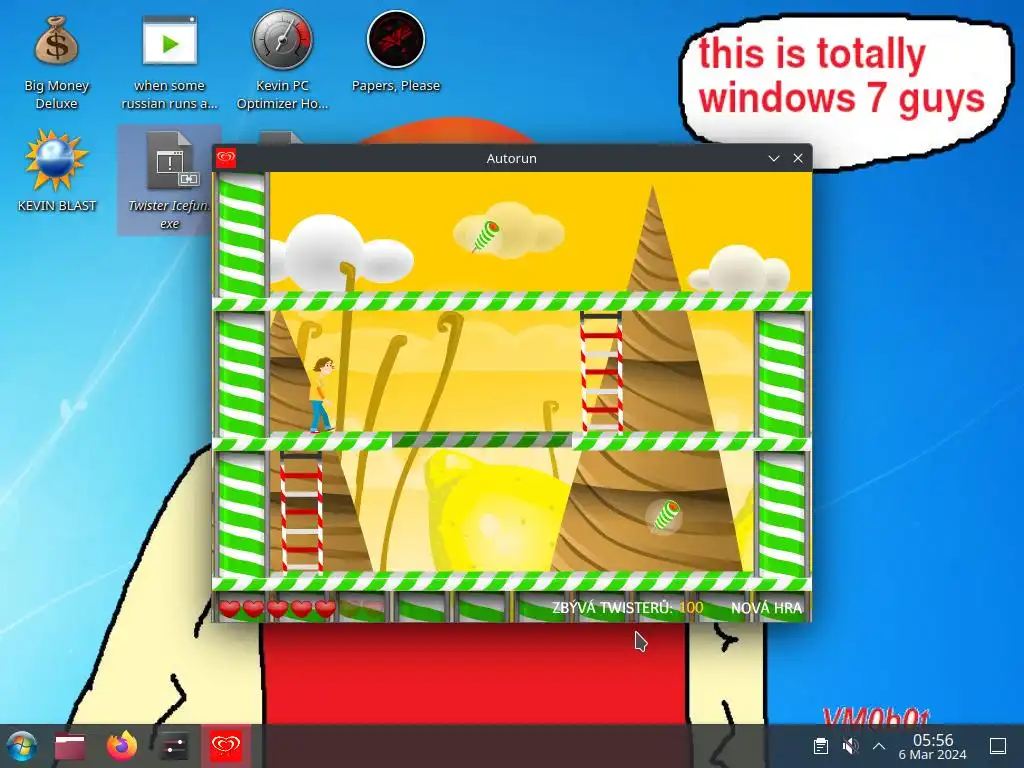Open the settings sliders taskbar icon
The image size is (1024, 768).
[174, 746]
